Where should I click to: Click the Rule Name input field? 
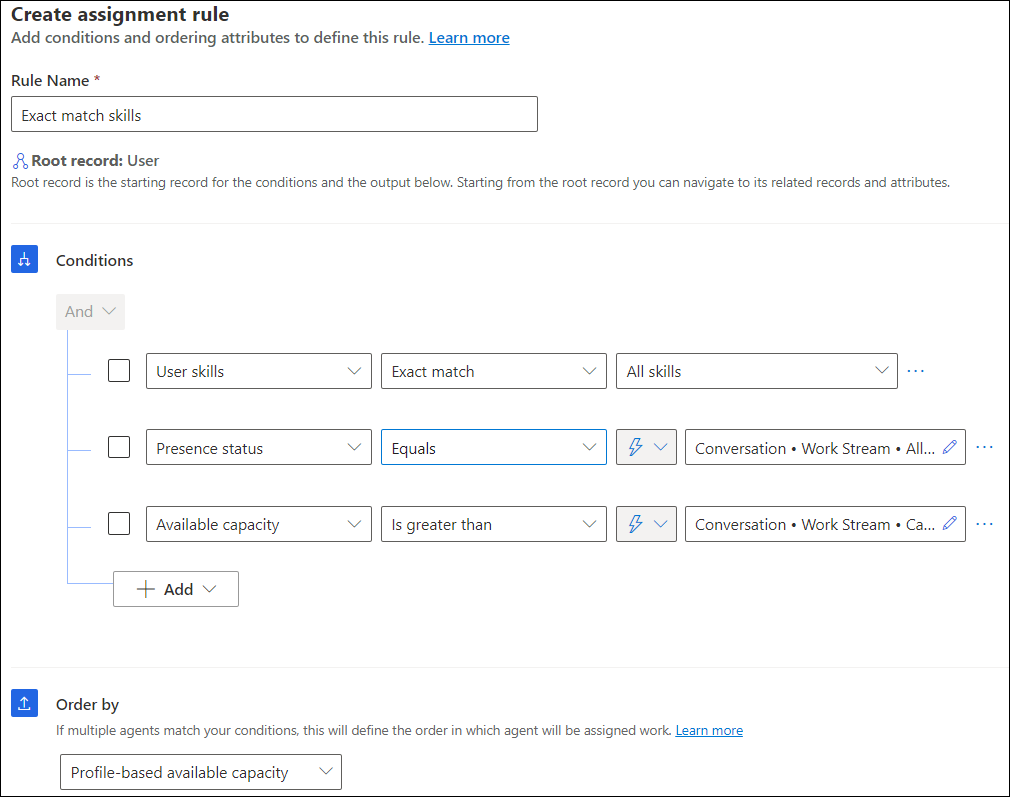[274, 115]
